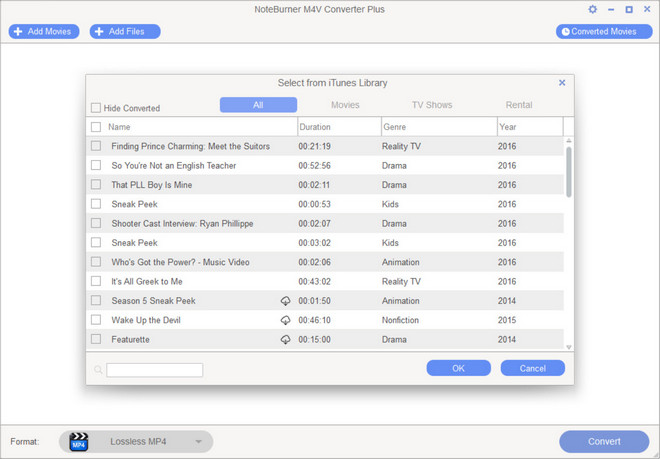
Task: Switch to the TV Shows tab
Action: tap(432, 105)
